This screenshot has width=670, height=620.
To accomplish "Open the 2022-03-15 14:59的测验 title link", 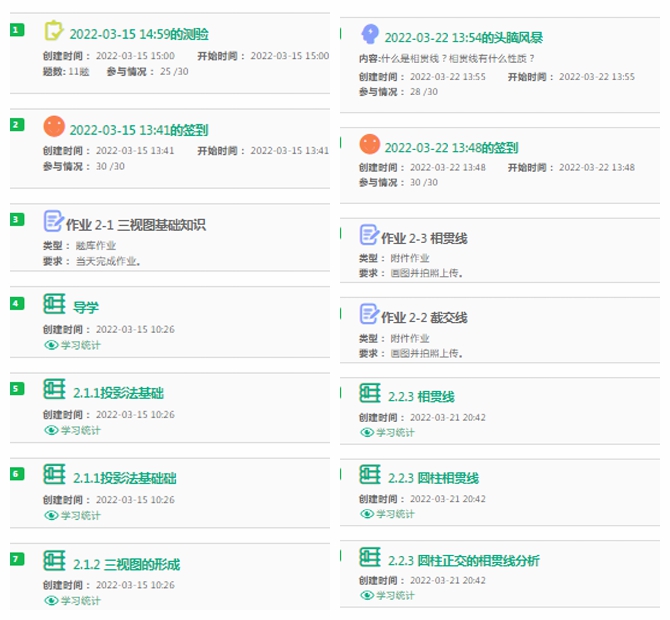I will coord(139,34).
